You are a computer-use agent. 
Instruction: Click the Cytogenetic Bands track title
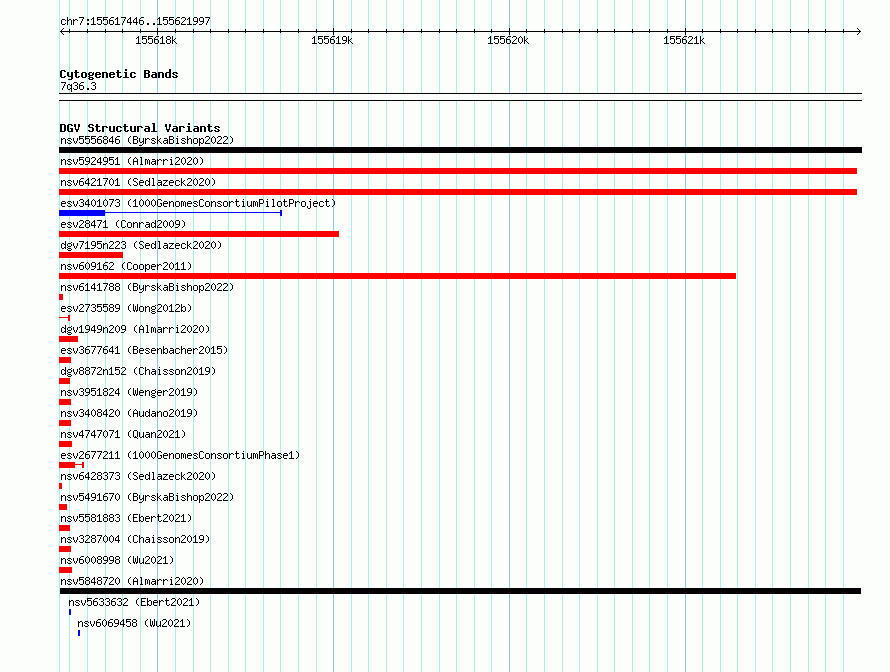point(119,74)
